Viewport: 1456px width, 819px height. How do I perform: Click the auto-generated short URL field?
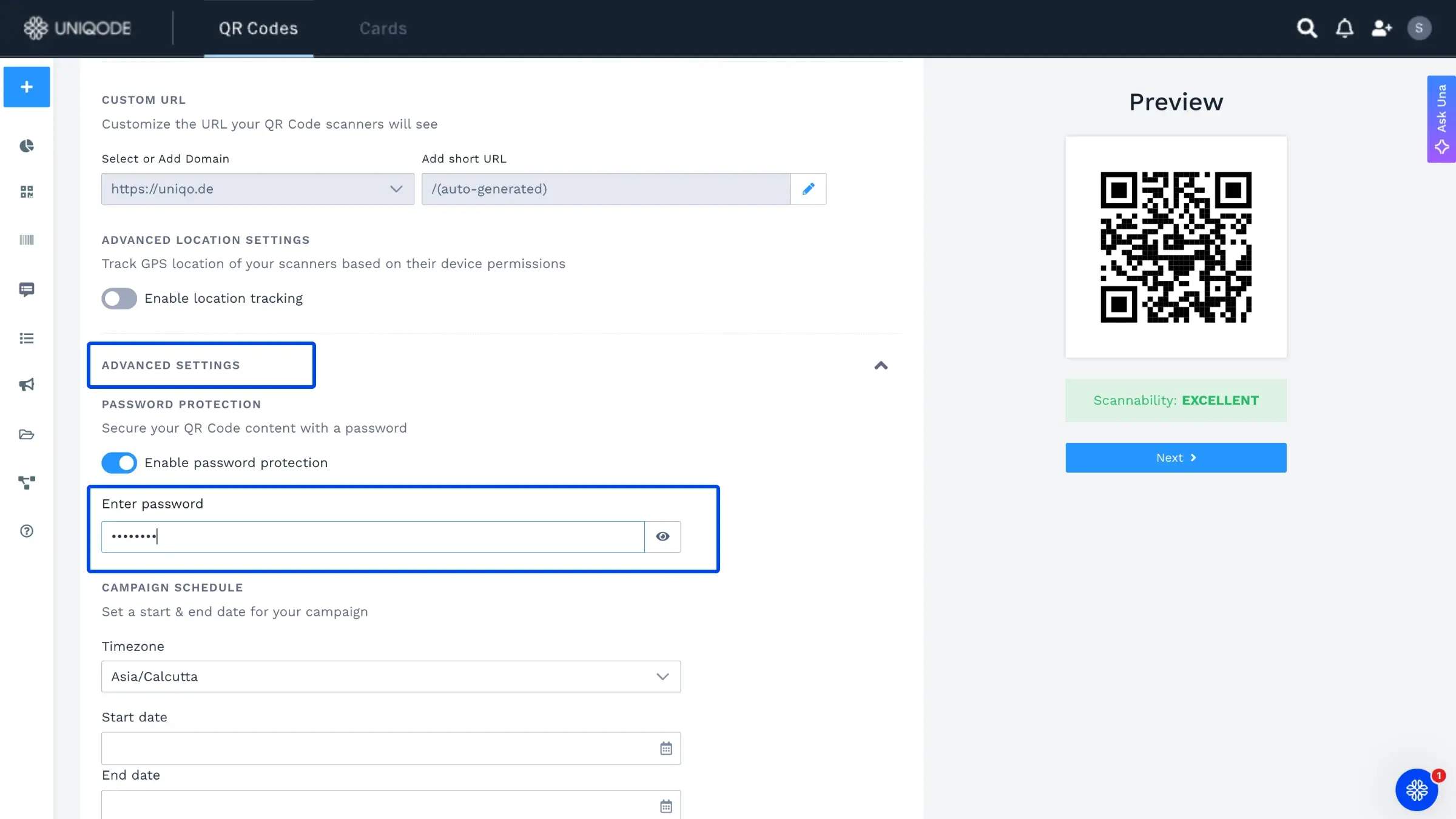pyautogui.click(x=606, y=189)
